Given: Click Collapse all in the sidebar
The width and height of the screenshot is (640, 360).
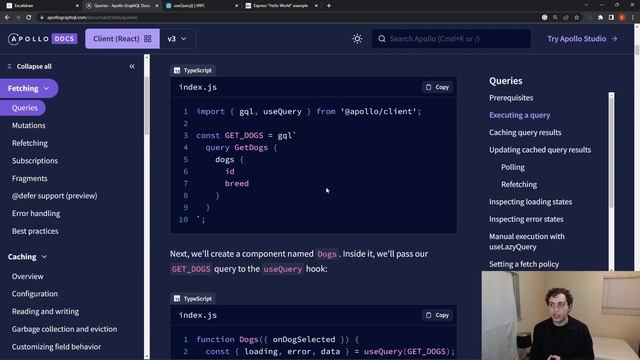Looking at the screenshot, I should [29, 66].
